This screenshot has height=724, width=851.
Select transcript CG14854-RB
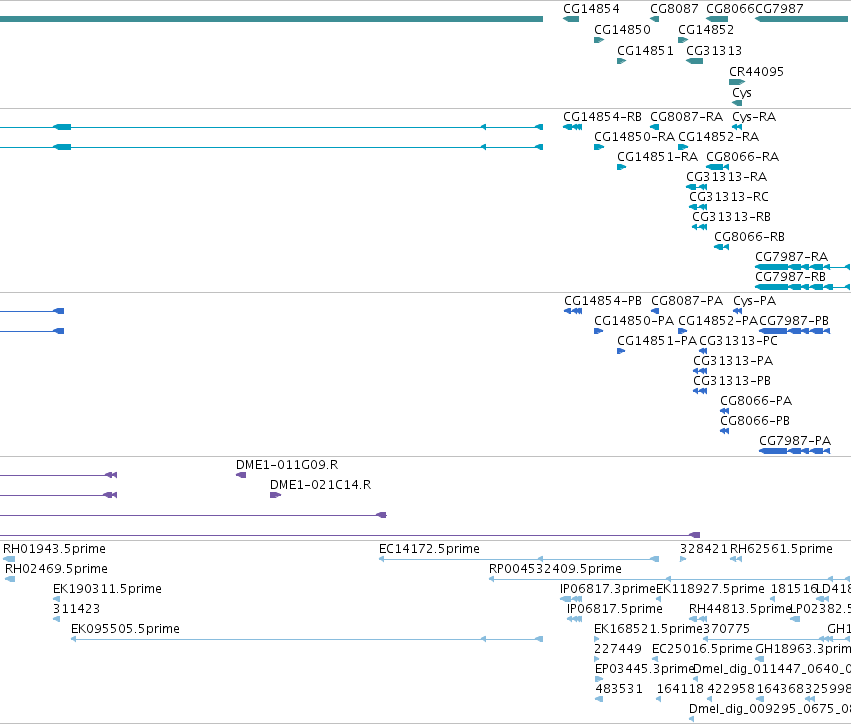[602, 117]
